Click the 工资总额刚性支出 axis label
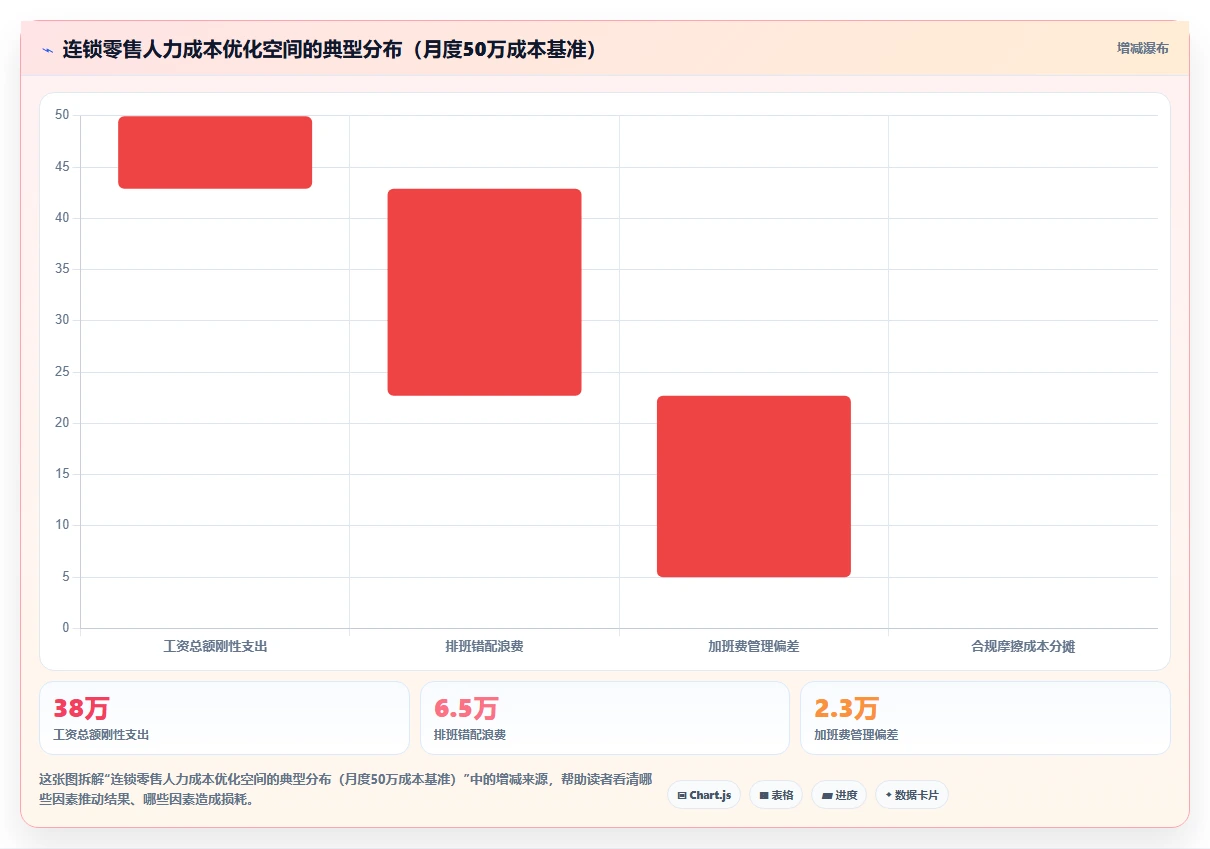This screenshot has height=849, width=1210. [x=215, y=646]
